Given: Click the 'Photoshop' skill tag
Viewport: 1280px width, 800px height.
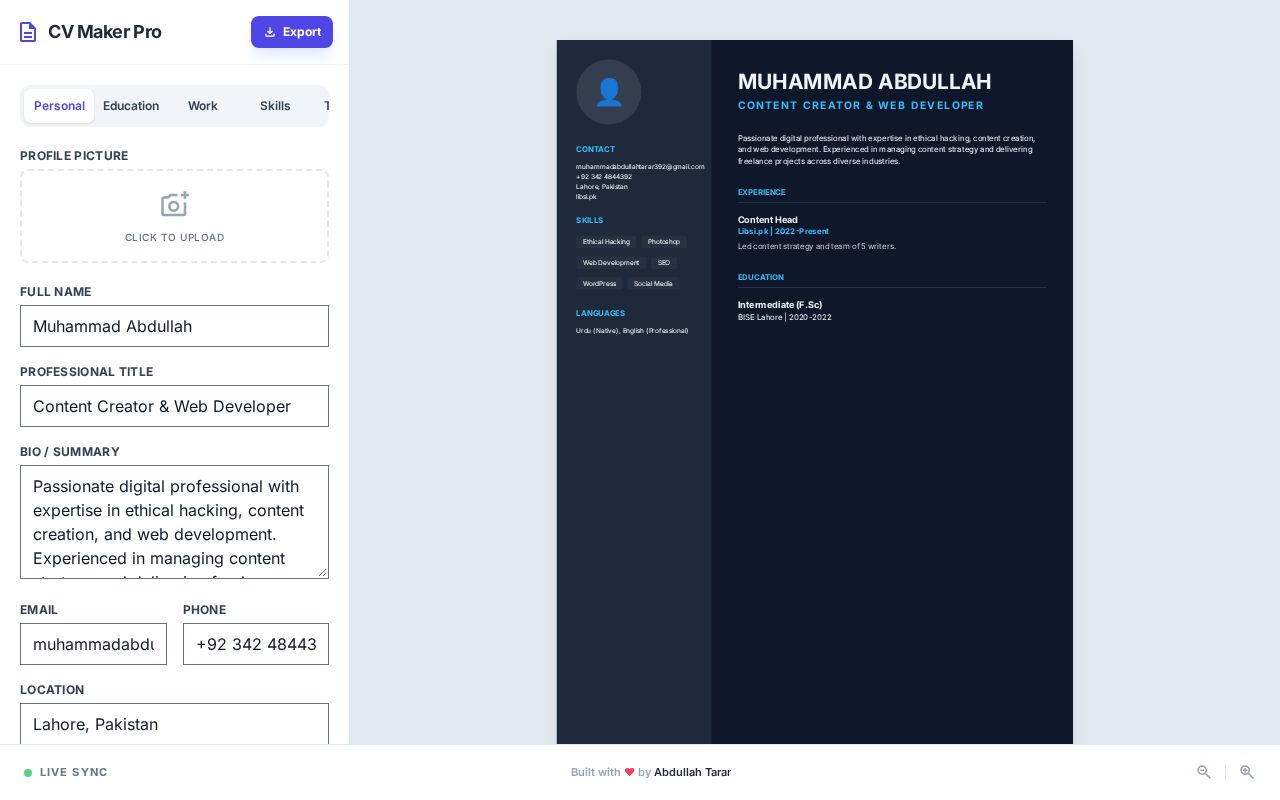Looking at the screenshot, I should pos(663,242).
